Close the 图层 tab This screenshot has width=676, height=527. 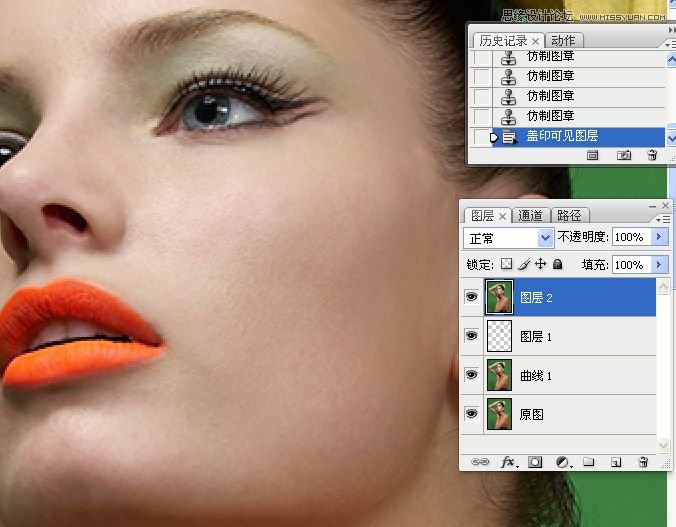coord(503,216)
